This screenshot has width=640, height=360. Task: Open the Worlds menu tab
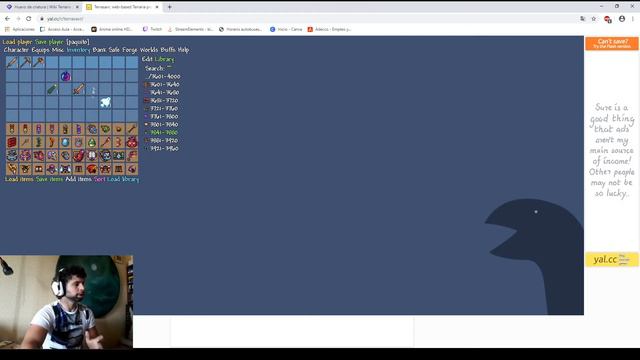pyautogui.click(x=149, y=50)
